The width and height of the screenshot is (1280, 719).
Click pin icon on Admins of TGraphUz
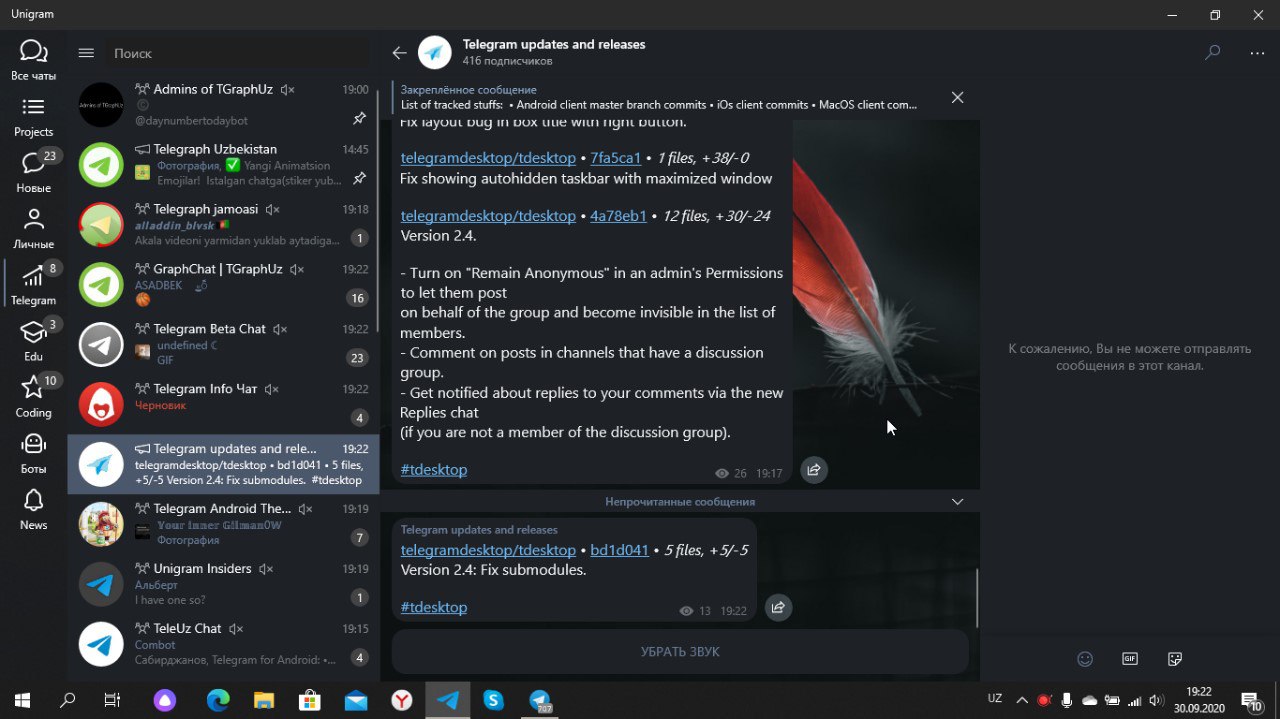point(359,119)
